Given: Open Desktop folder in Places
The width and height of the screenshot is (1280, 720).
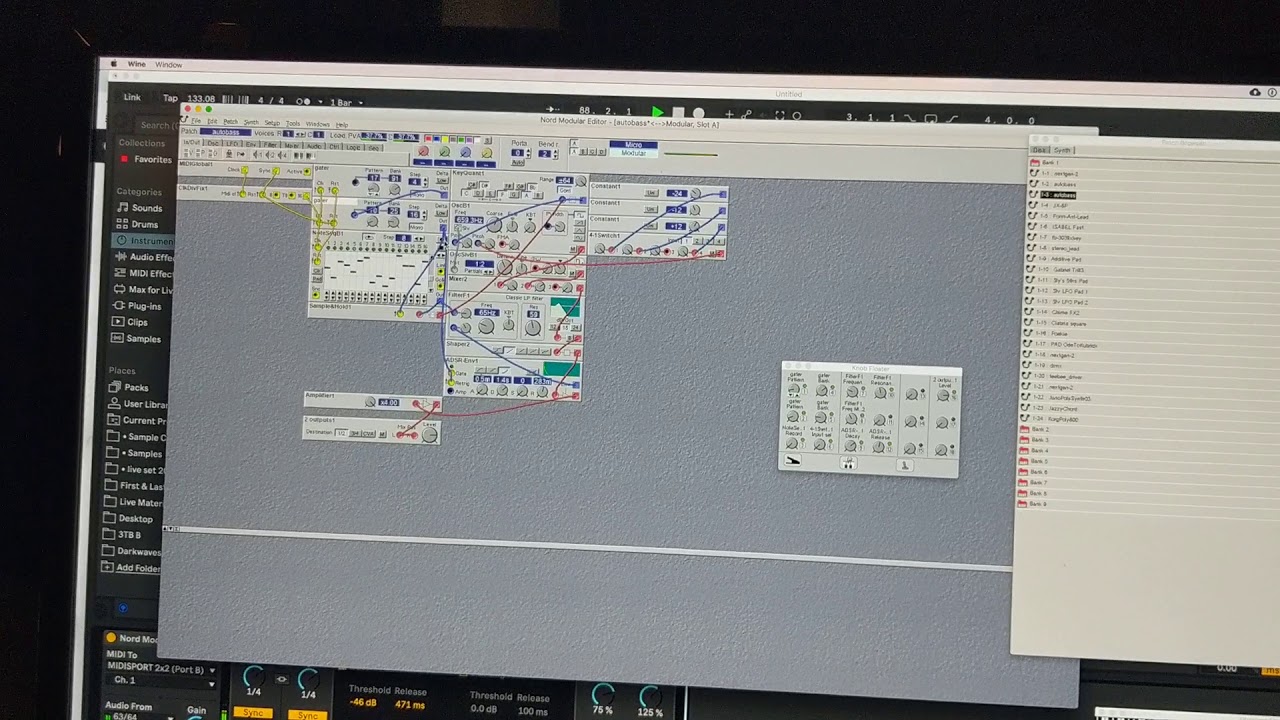Looking at the screenshot, I should [x=135, y=518].
